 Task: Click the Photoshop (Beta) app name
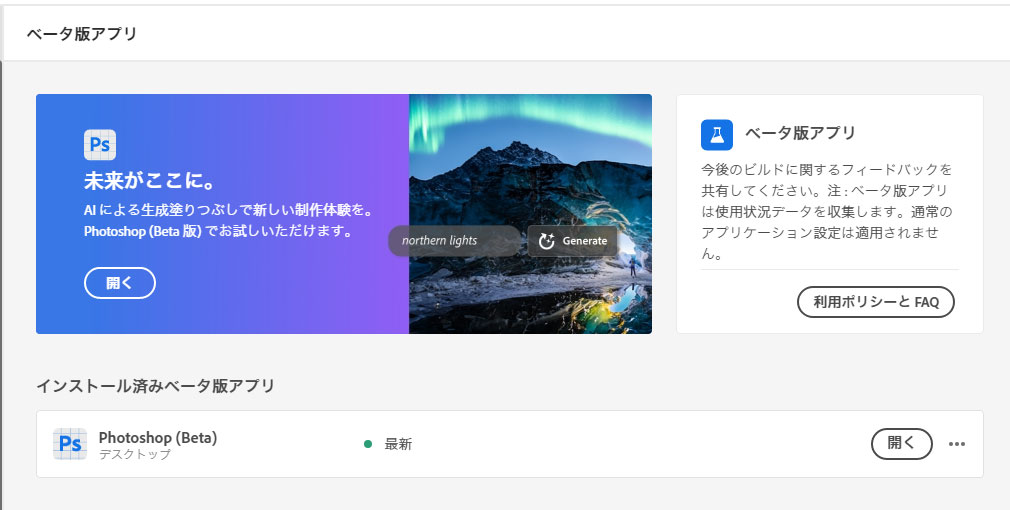click(x=158, y=437)
